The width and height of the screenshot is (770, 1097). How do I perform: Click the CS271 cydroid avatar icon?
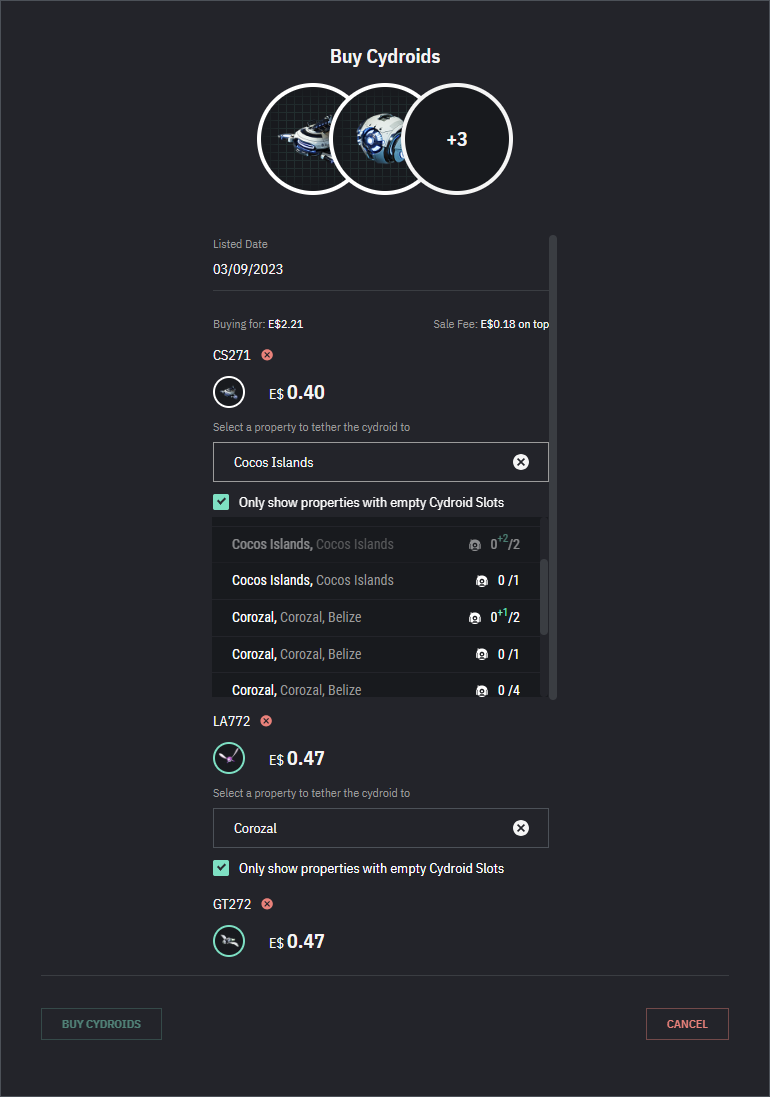pos(229,392)
